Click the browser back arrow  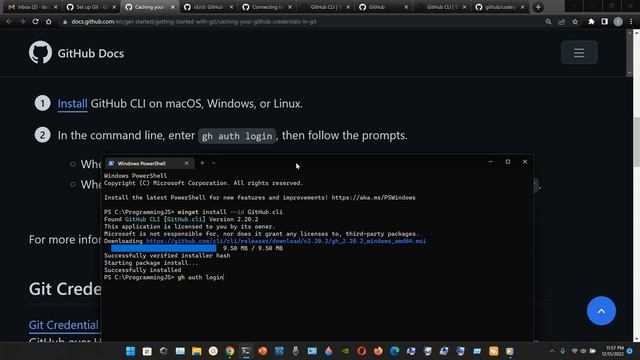9,22
